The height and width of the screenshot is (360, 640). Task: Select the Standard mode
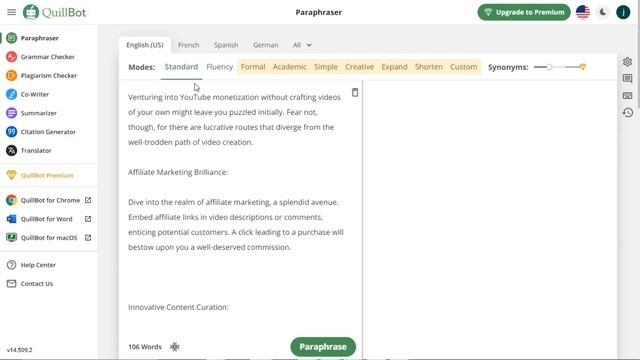click(x=181, y=67)
